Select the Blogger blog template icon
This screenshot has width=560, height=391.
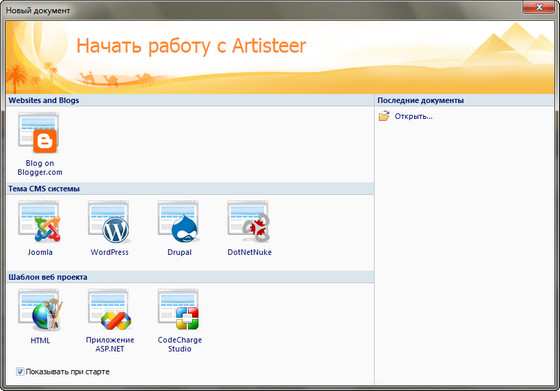click(x=39, y=132)
